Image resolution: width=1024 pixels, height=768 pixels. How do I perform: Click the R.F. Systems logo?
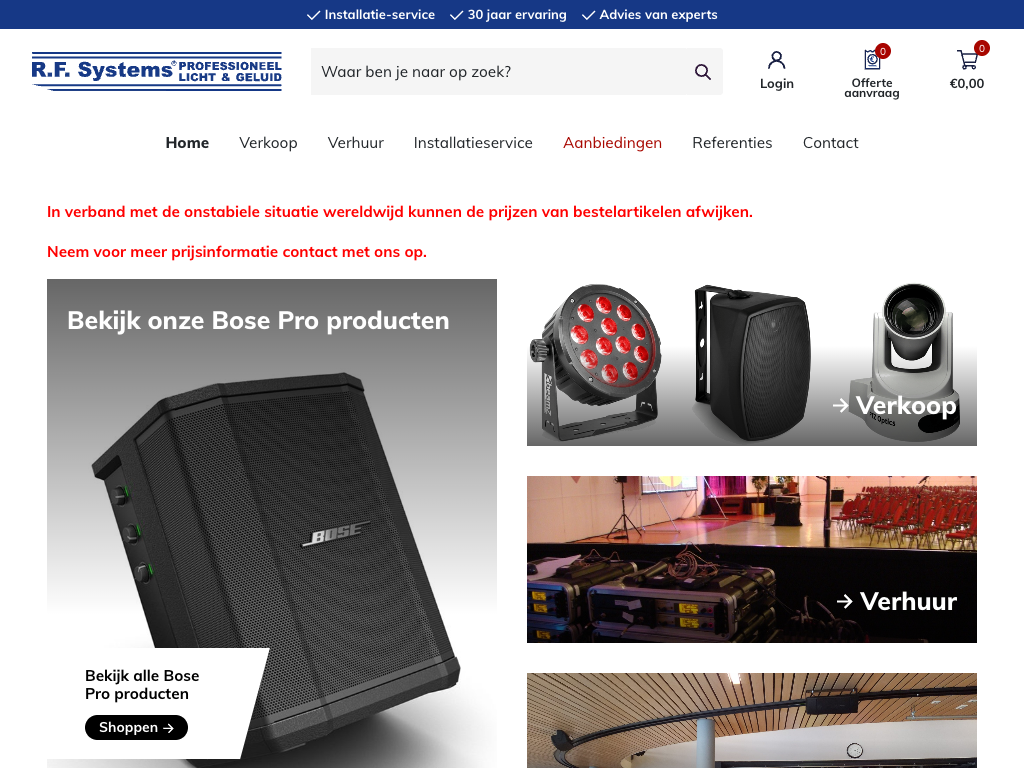pos(157,71)
